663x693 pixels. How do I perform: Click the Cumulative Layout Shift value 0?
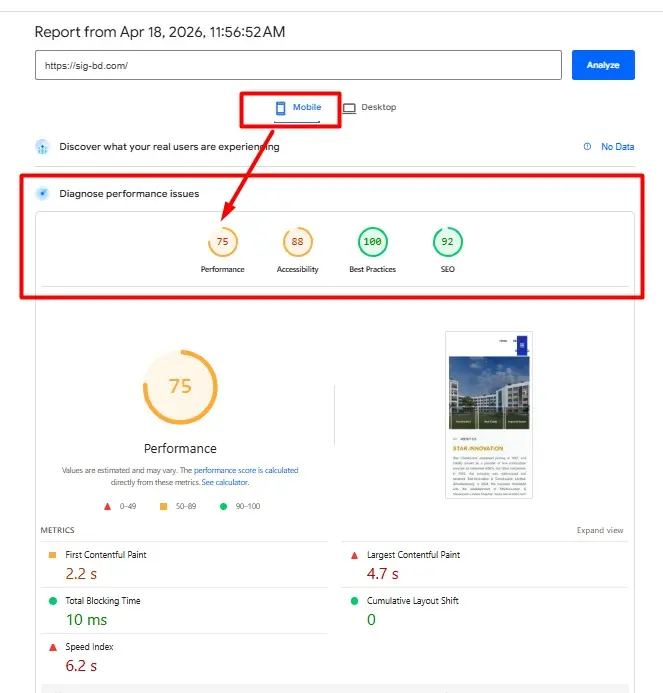pyautogui.click(x=371, y=620)
